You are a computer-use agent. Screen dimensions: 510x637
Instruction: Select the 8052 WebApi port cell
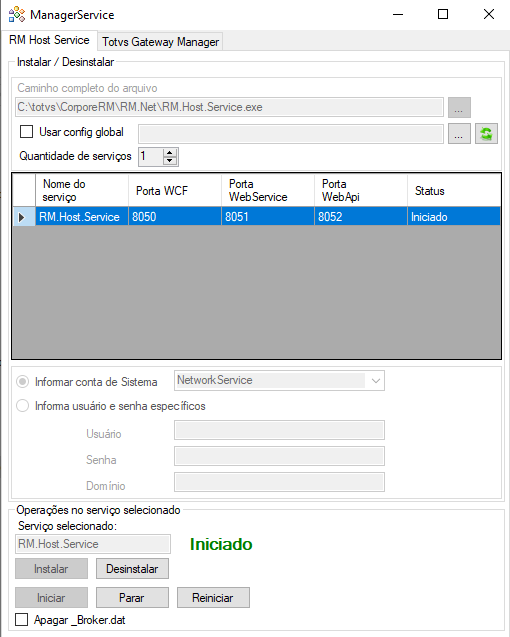pos(361,217)
